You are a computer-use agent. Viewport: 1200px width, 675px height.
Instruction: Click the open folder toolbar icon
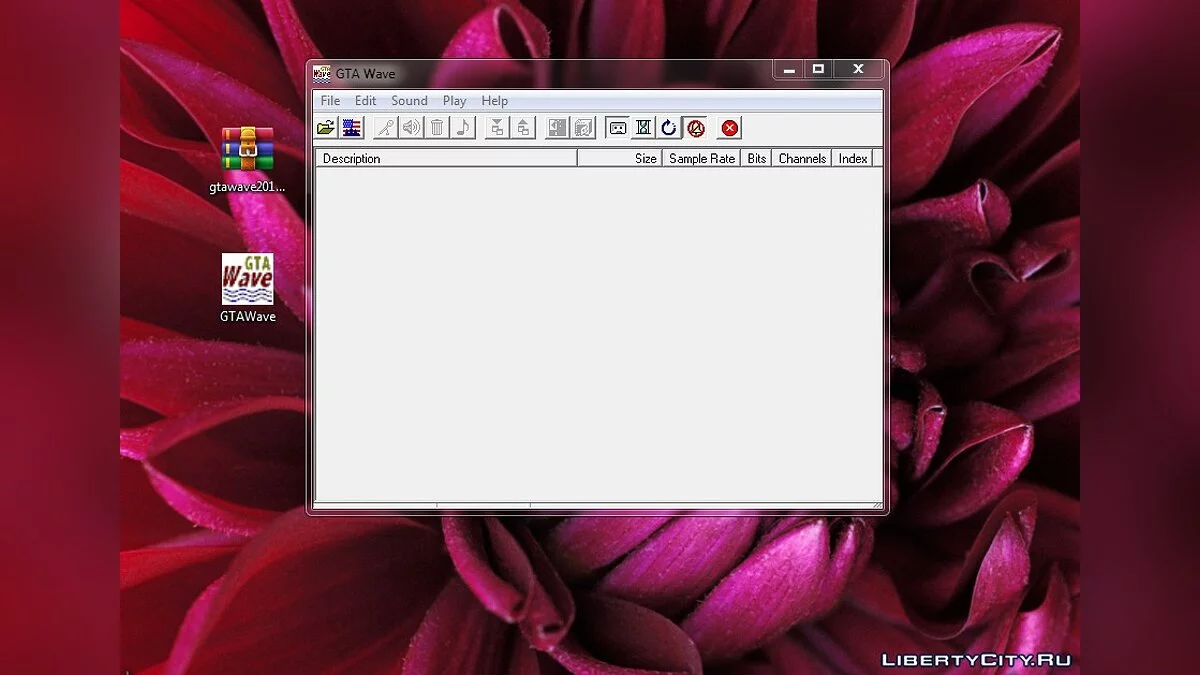(x=326, y=128)
